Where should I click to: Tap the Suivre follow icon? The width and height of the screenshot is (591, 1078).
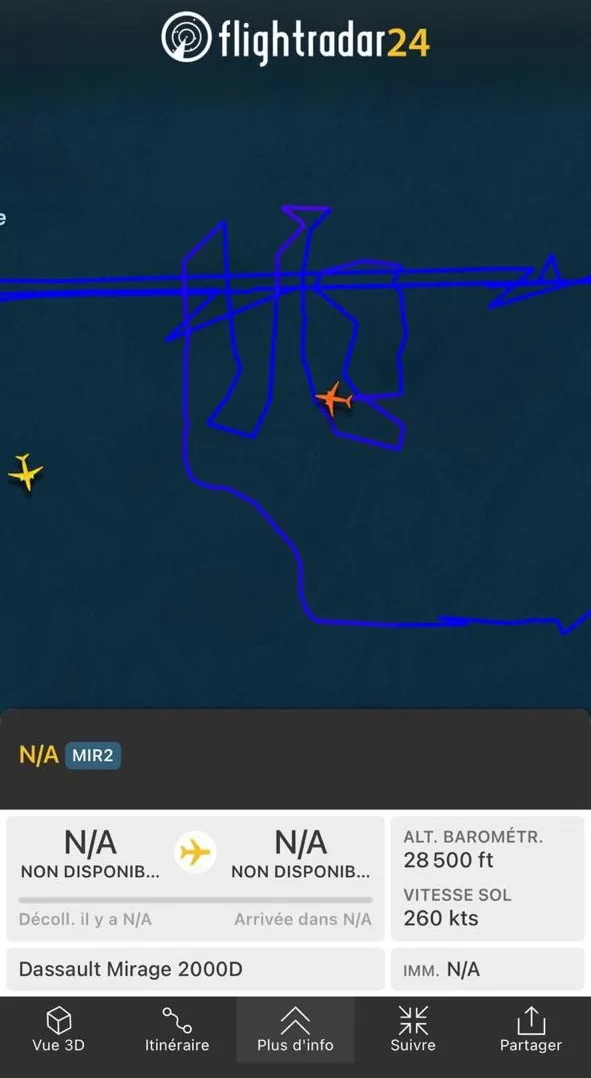click(x=413, y=1020)
